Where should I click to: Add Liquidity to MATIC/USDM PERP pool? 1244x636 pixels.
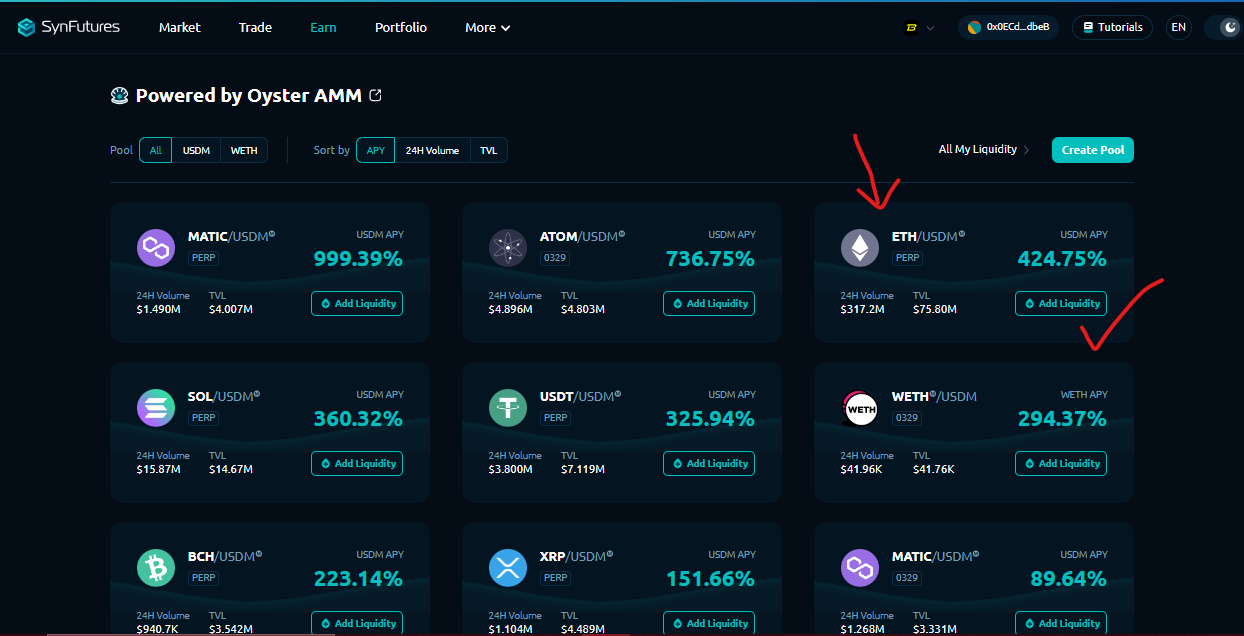pos(357,303)
